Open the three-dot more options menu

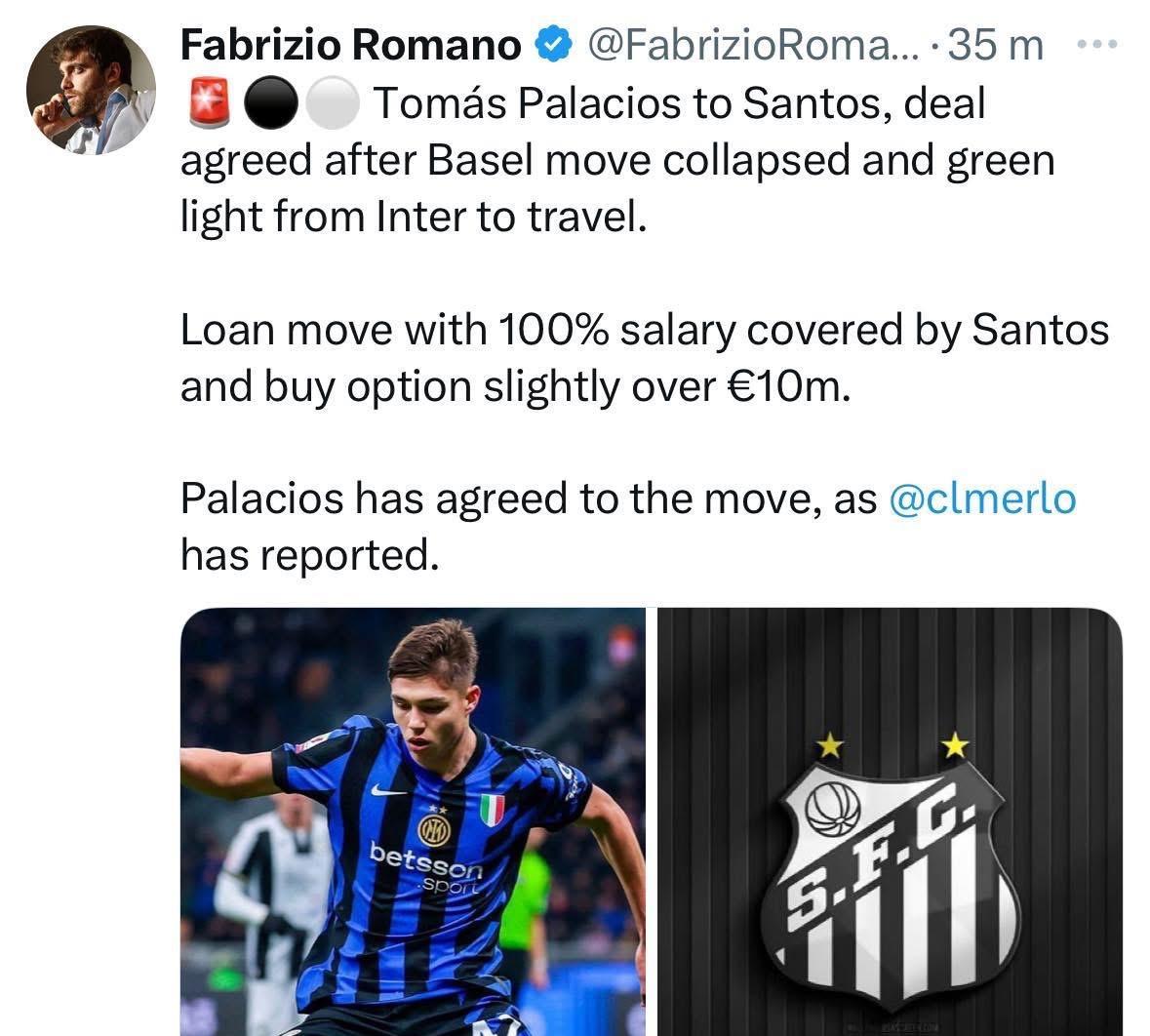pyautogui.click(x=1098, y=44)
